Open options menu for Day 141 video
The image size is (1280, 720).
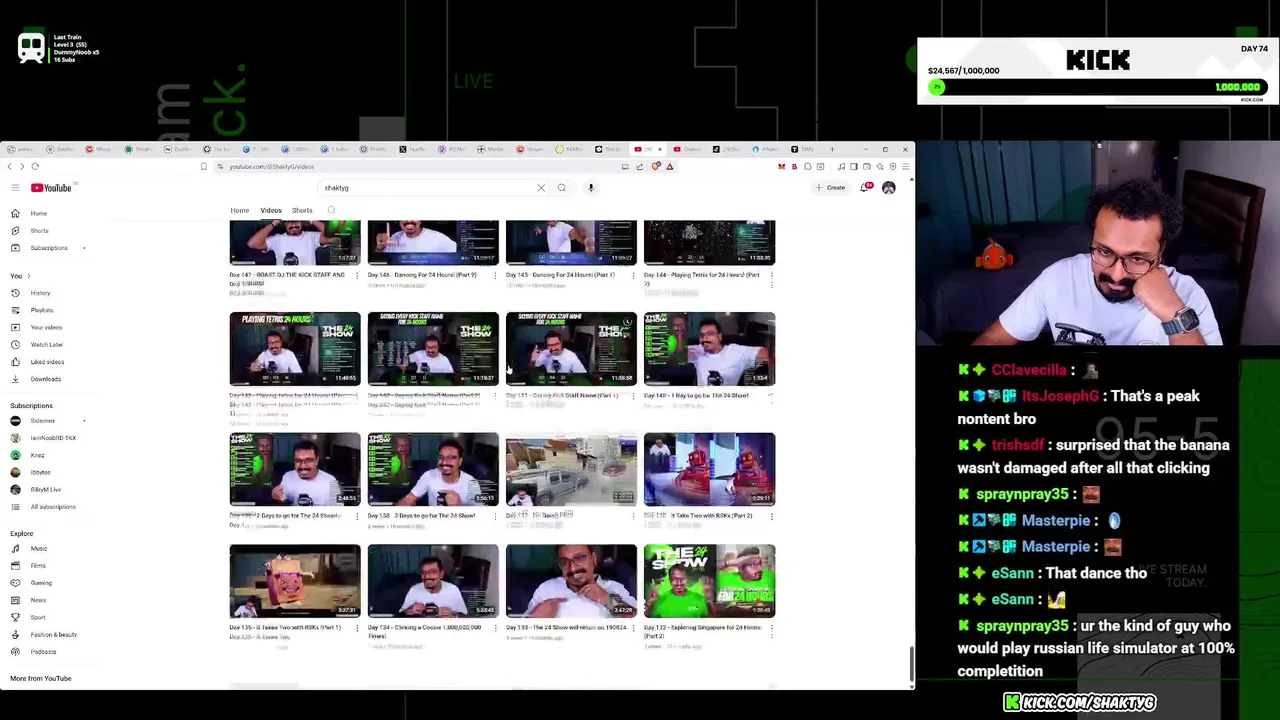click(633, 396)
